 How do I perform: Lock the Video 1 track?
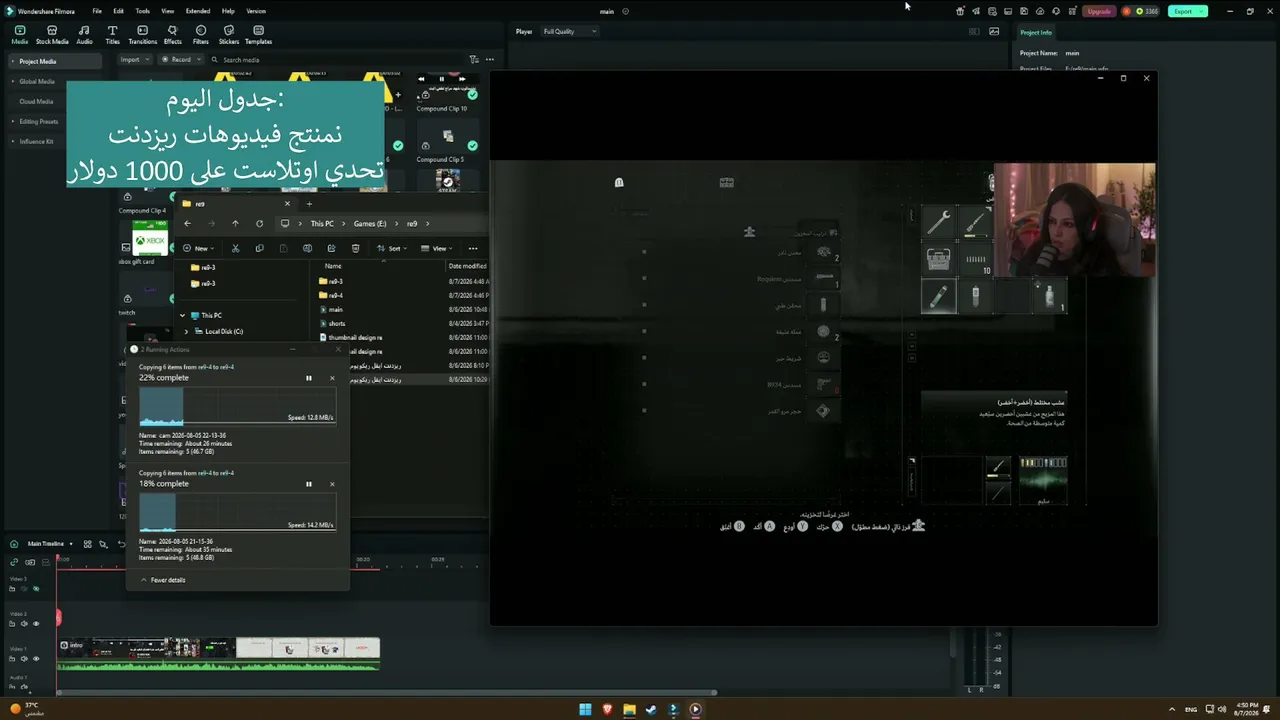[12, 659]
